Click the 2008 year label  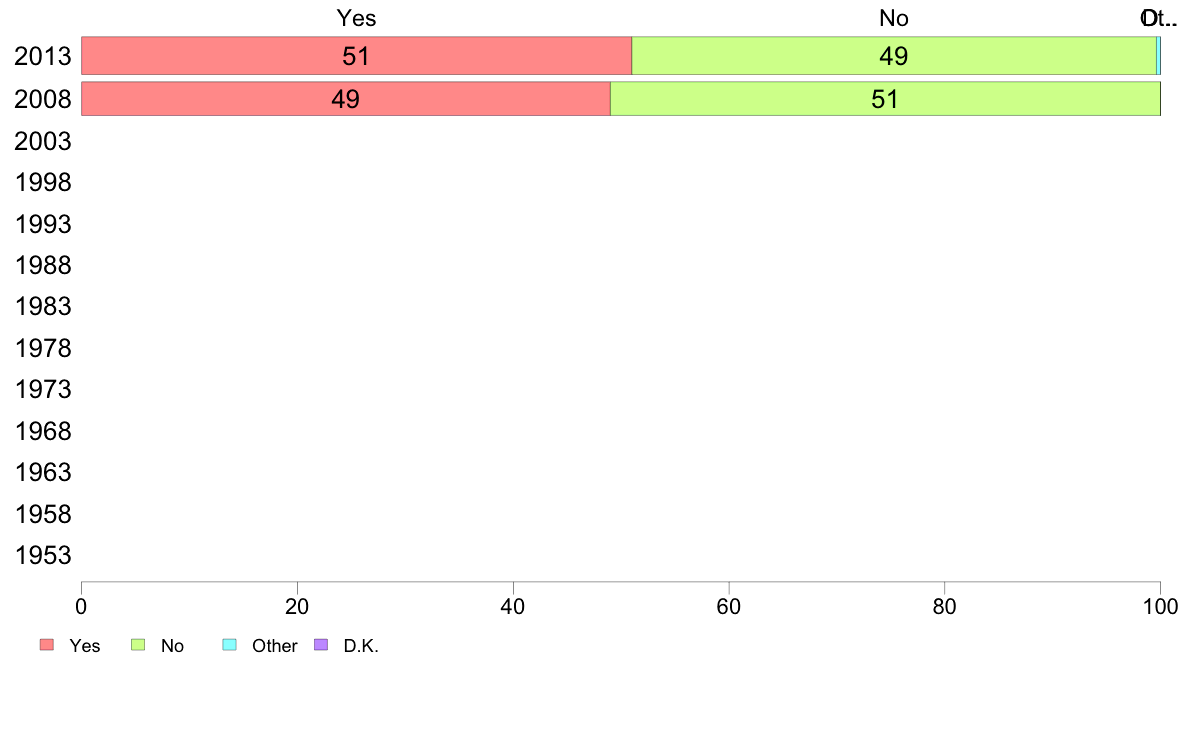42,99
